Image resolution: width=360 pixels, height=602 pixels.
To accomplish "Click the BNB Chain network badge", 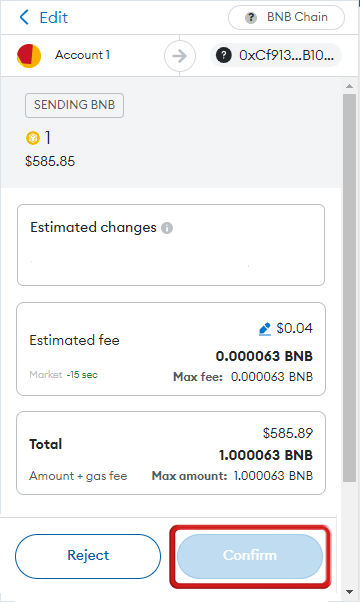I will coord(286,17).
